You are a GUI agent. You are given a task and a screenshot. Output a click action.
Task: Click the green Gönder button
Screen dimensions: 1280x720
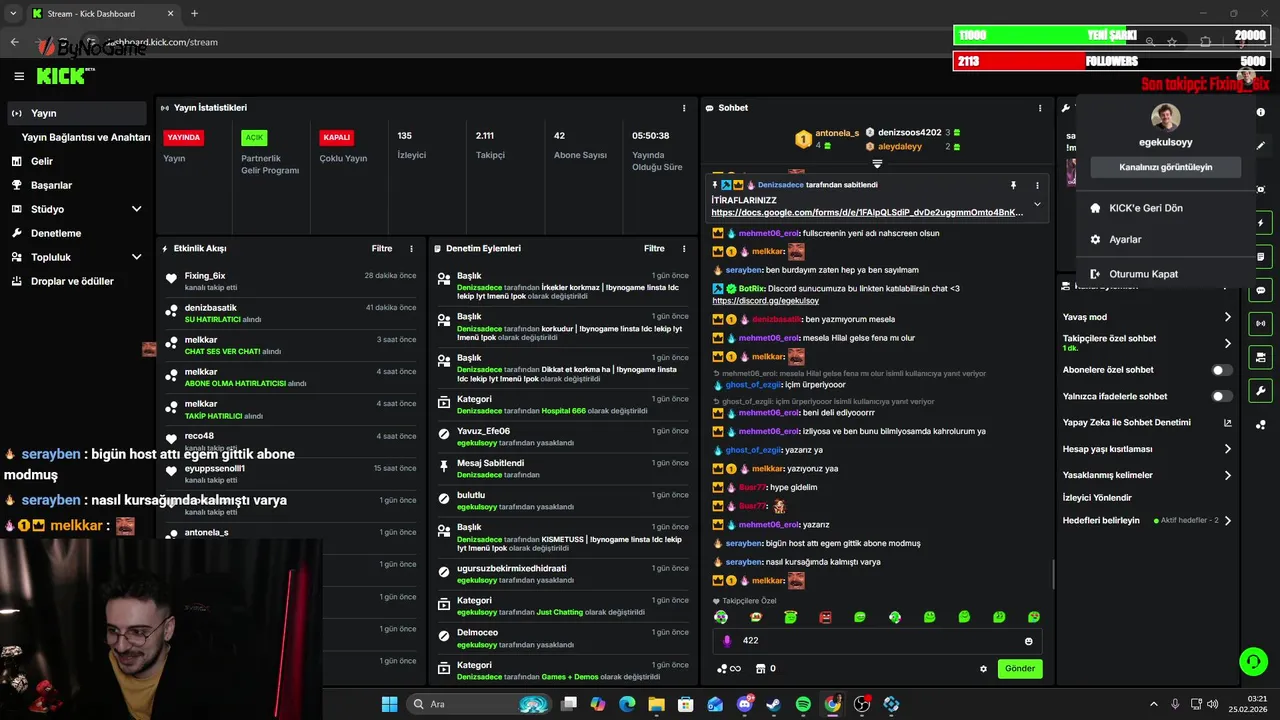(x=1020, y=669)
